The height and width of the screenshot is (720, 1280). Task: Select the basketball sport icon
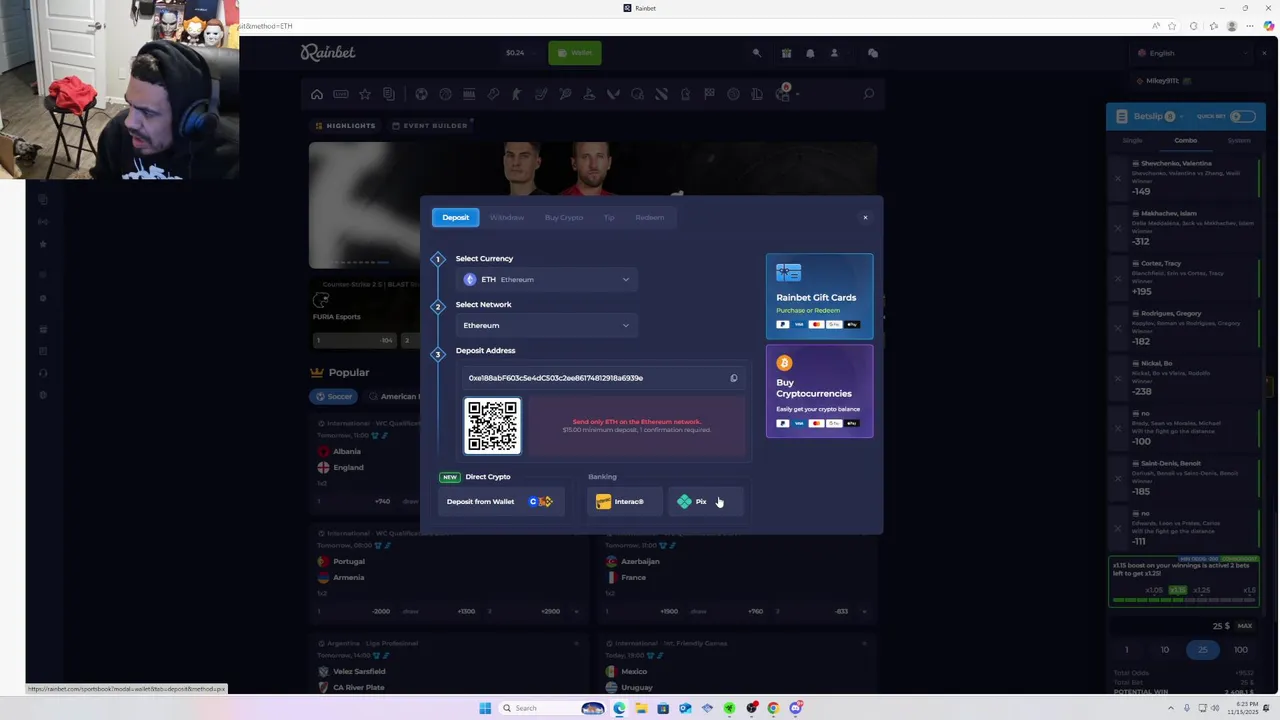click(x=445, y=94)
